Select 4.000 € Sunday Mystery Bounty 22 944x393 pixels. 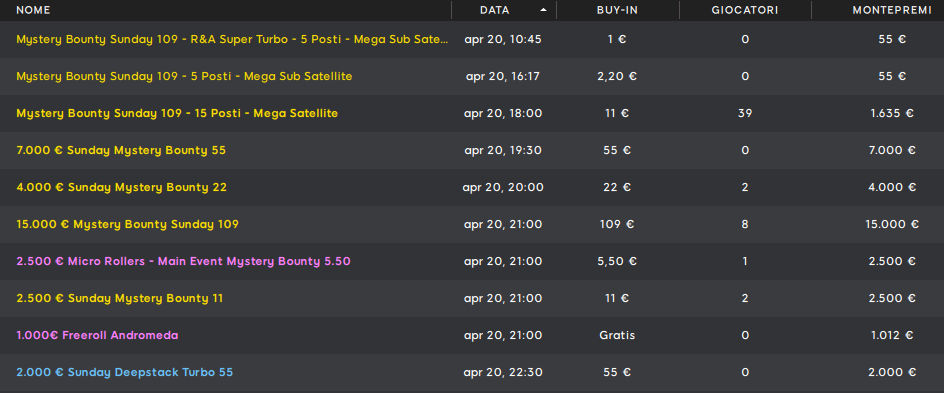tap(122, 187)
